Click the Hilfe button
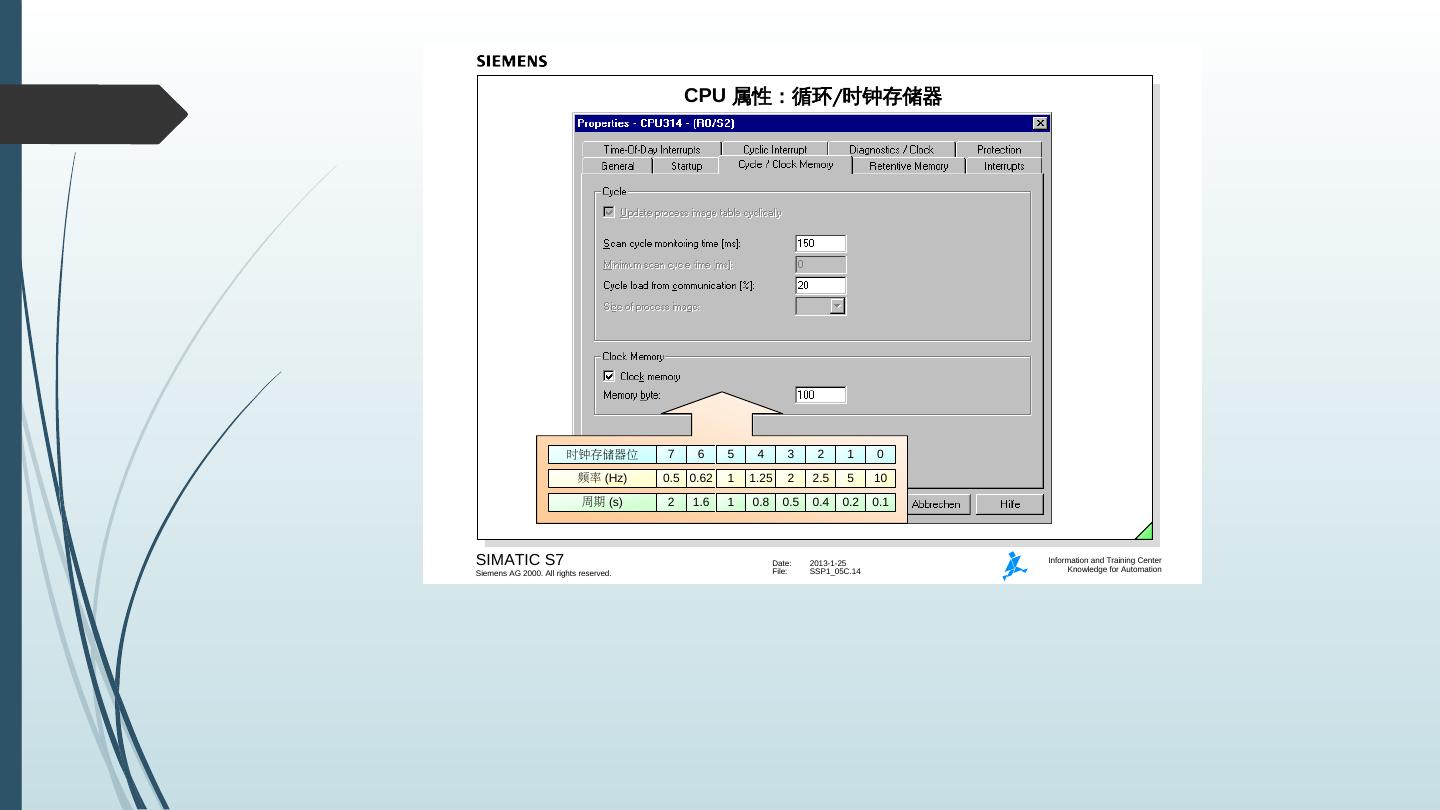 coord(1010,504)
